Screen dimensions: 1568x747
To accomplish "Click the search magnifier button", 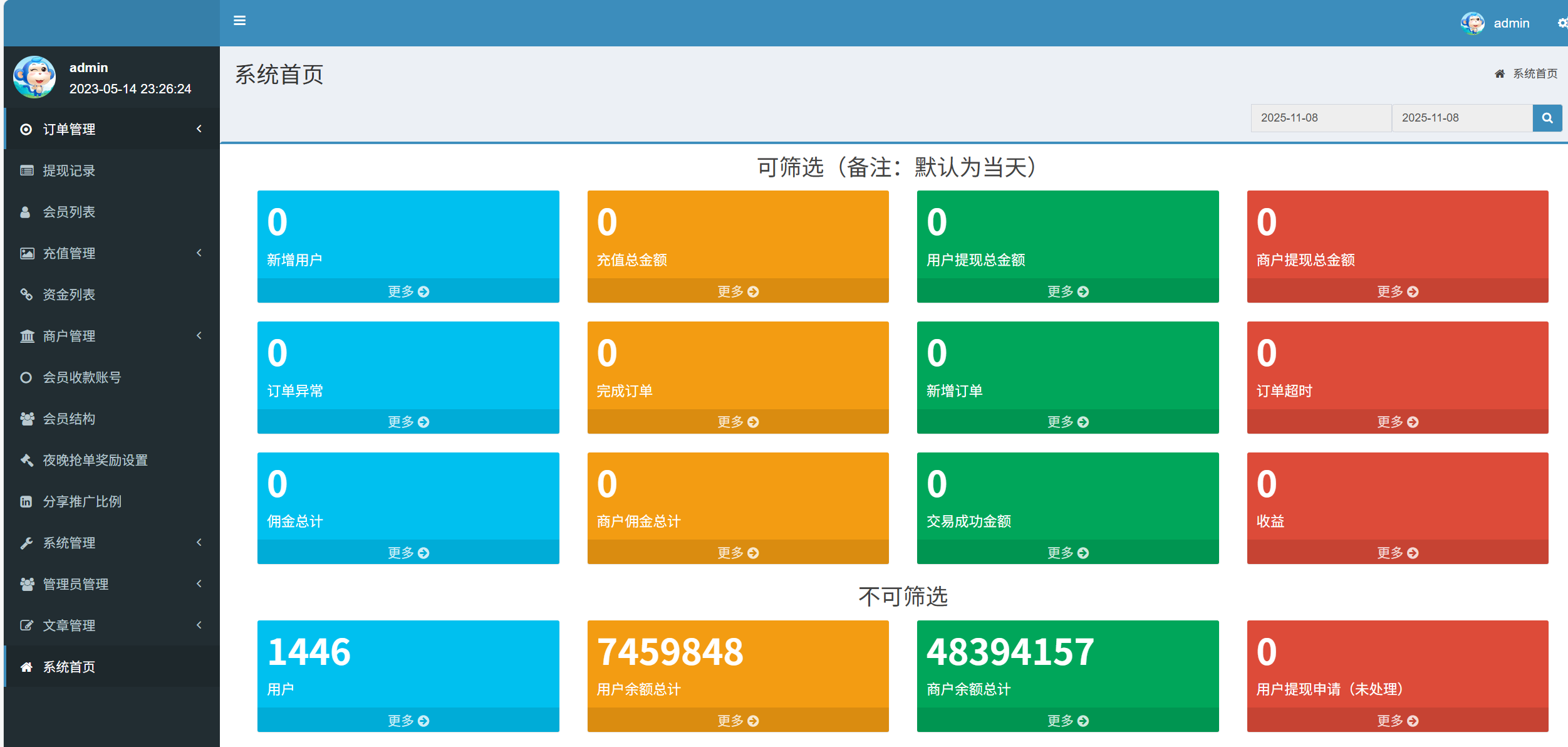I will pos(1547,118).
